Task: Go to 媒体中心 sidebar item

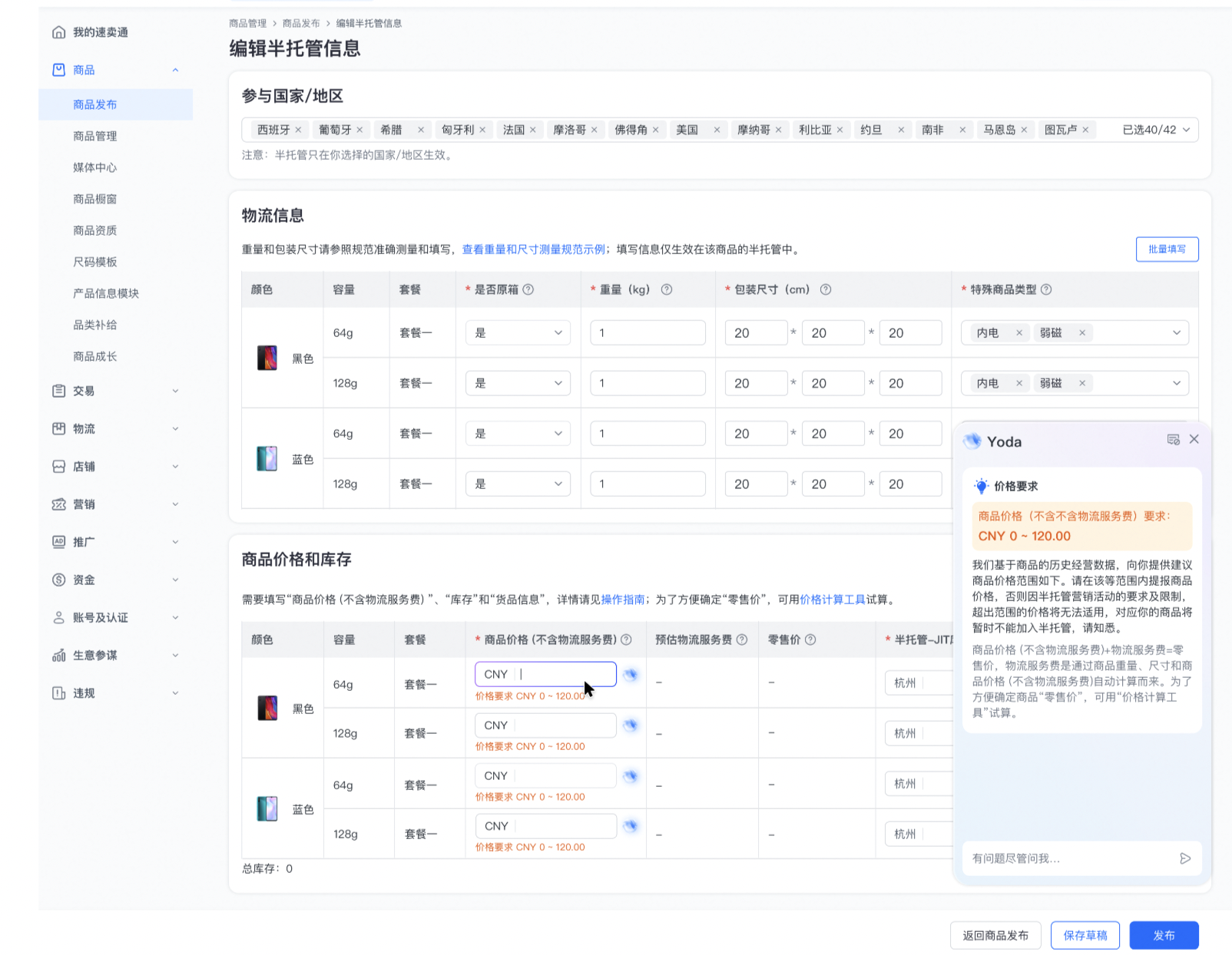Action: (x=95, y=167)
